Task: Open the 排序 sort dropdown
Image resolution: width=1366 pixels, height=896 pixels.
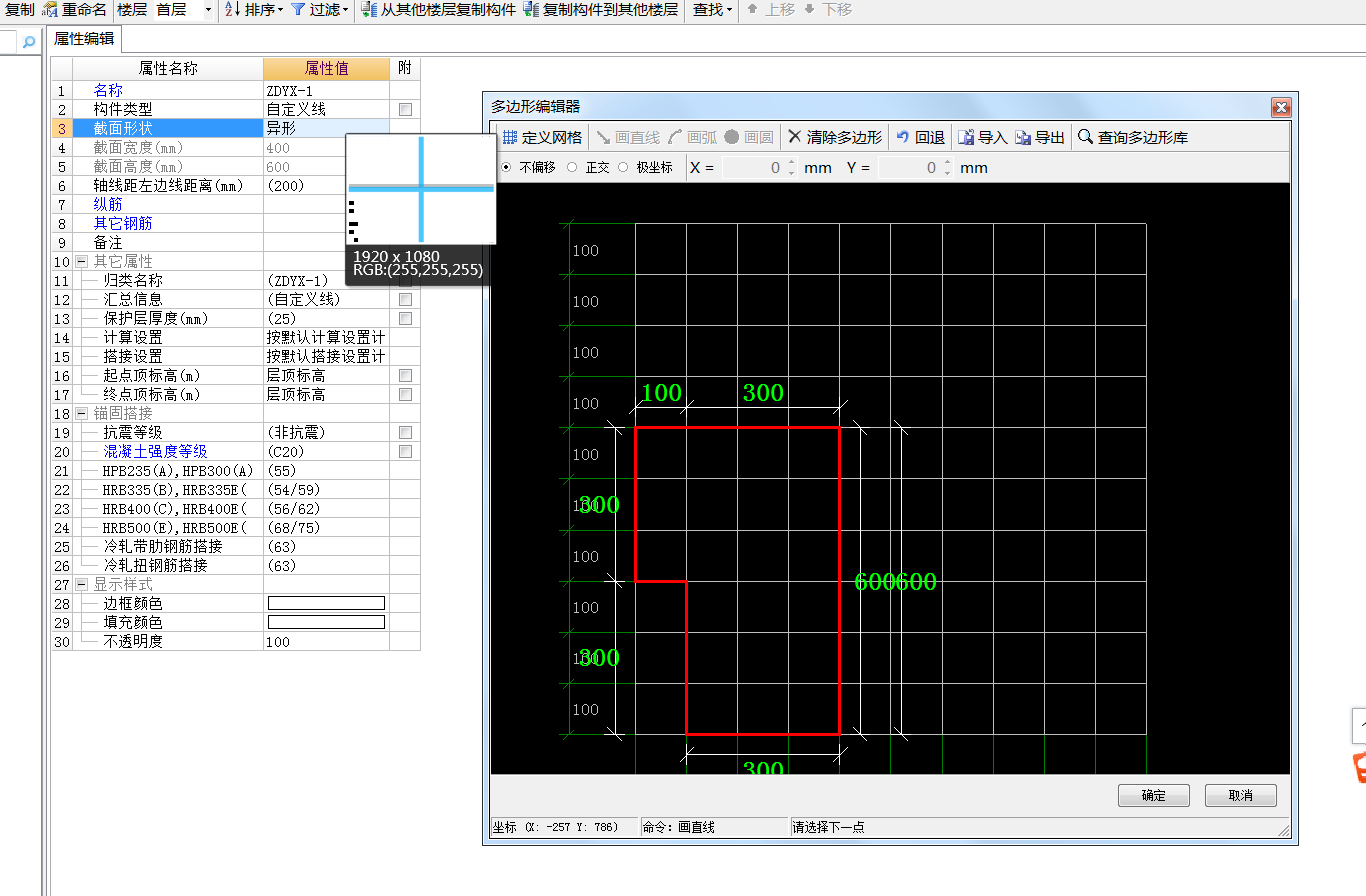Action: point(253,9)
